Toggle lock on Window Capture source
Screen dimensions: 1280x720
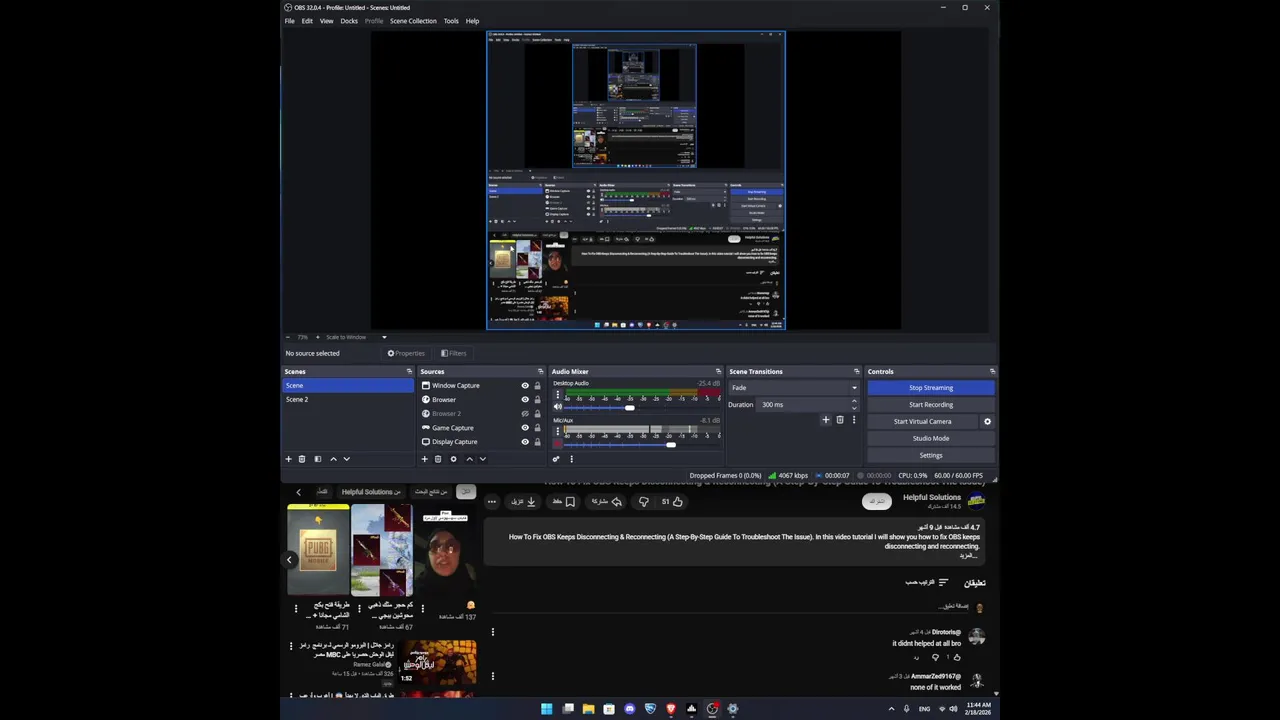point(537,385)
